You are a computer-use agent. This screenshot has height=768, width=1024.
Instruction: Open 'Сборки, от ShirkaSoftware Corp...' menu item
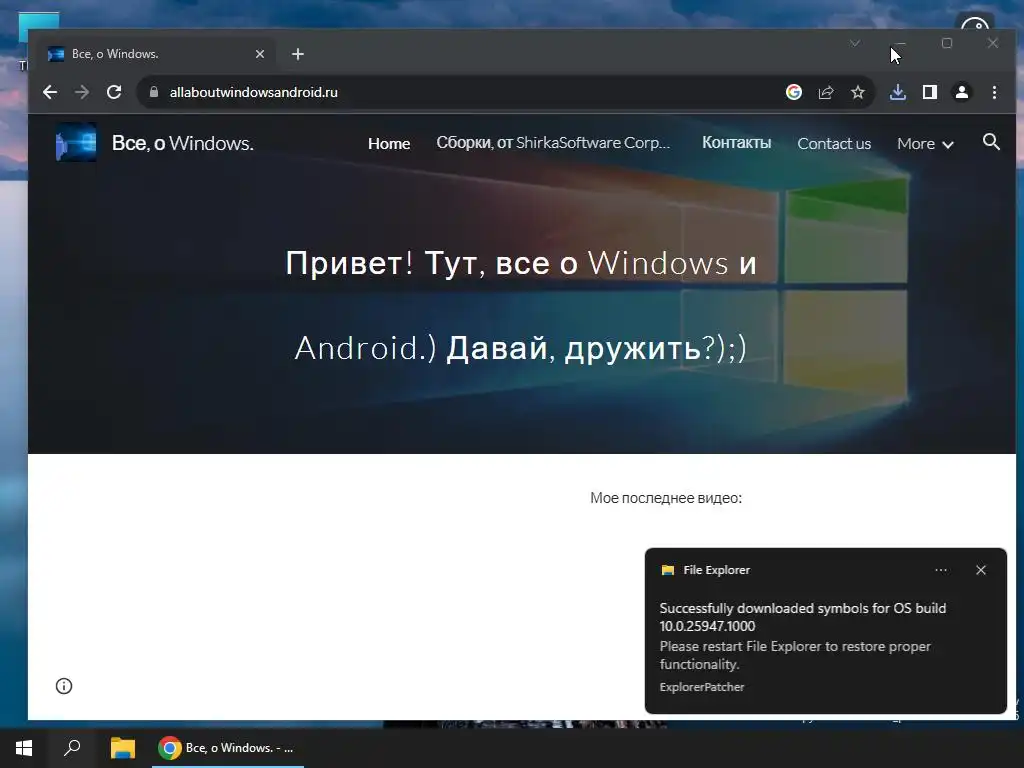point(553,143)
